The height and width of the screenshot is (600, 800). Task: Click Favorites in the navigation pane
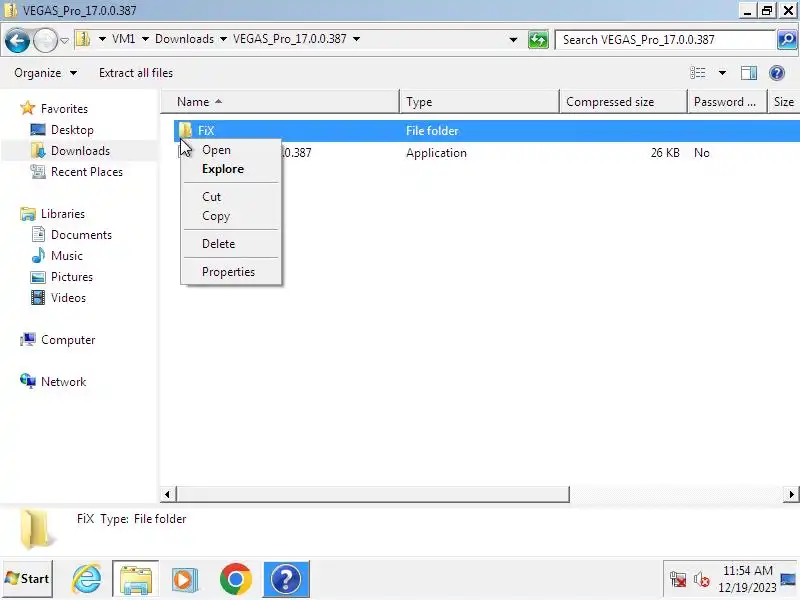(64, 109)
